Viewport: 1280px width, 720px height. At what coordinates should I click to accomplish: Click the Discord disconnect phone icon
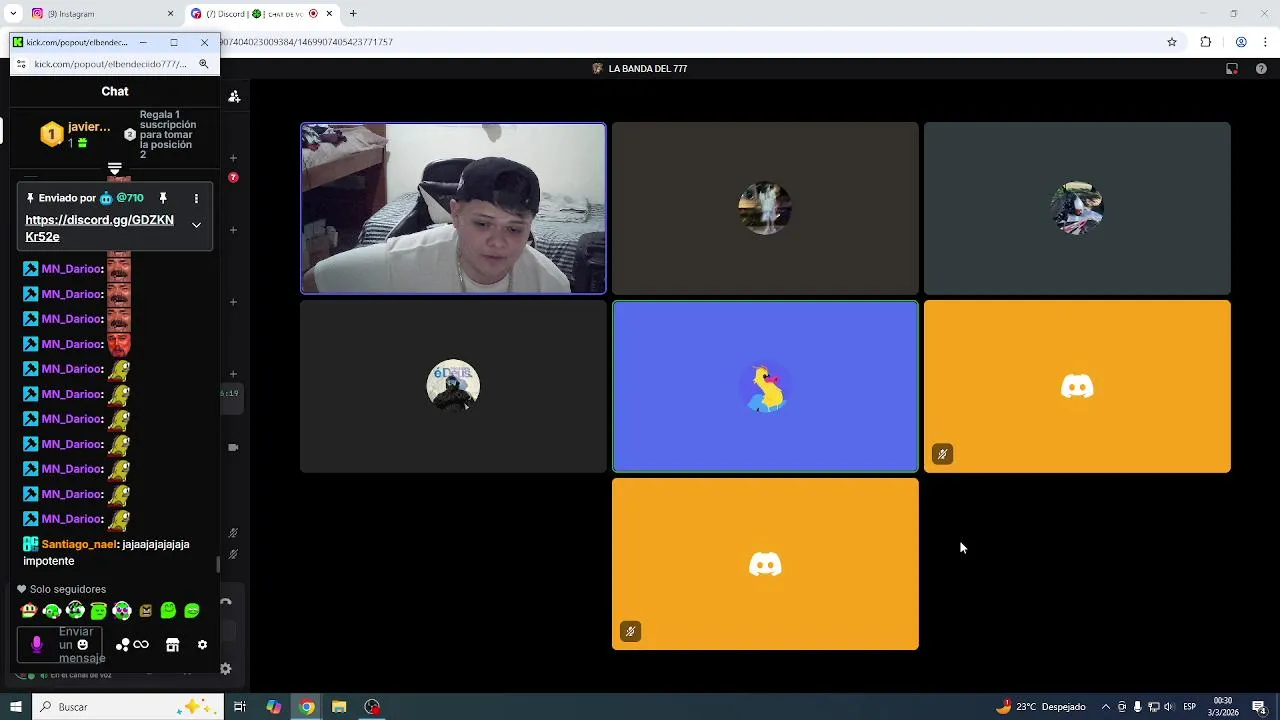click(x=226, y=602)
